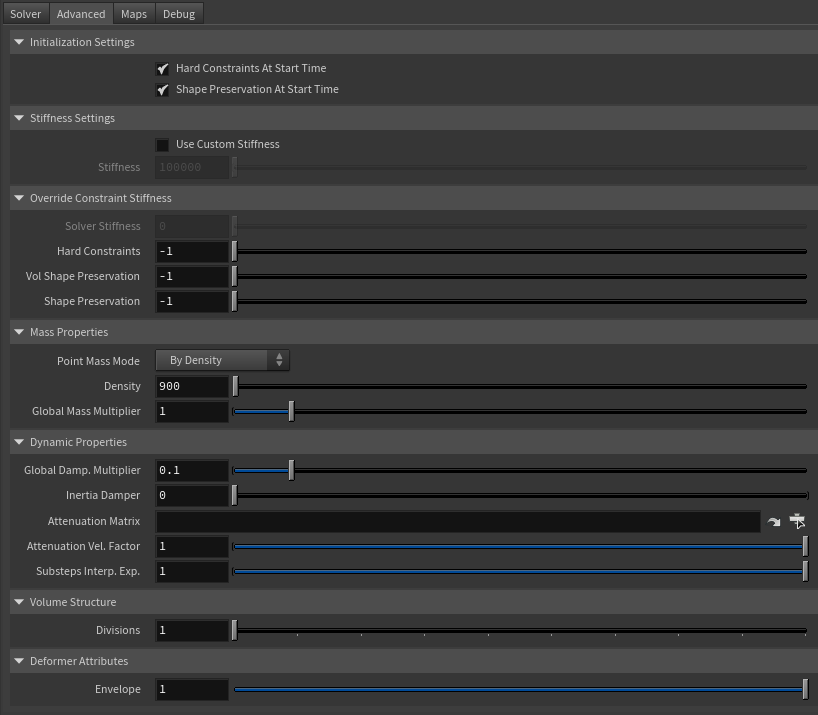Uncheck Hard Constraints At Start Time
The width and height of the screenshot is (818, 715).
click(x=163, y=68)
